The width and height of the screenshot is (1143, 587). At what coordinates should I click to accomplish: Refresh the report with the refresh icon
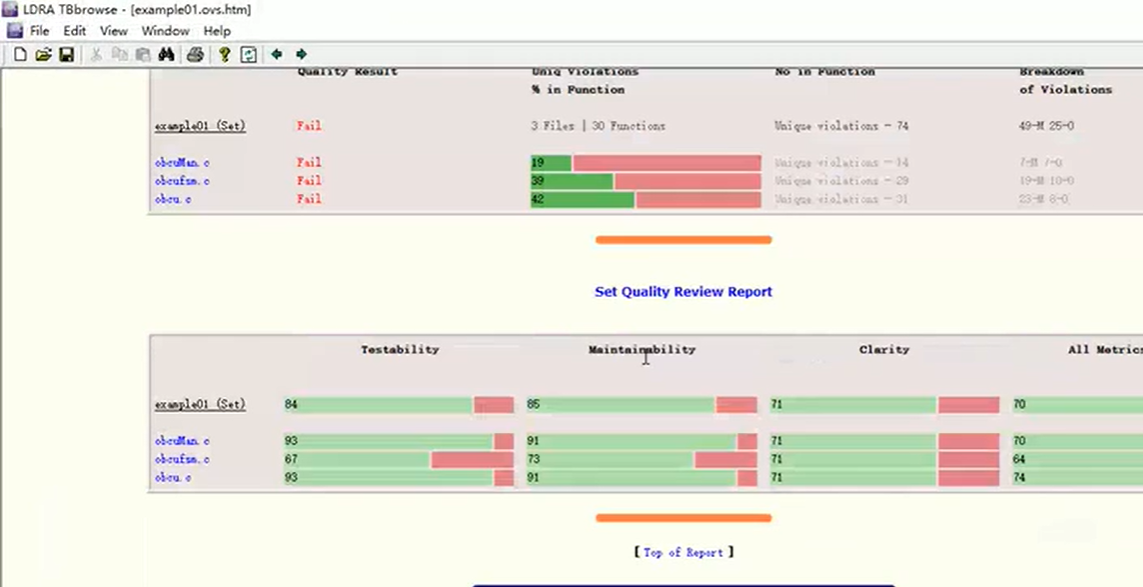tap(248, 55)
